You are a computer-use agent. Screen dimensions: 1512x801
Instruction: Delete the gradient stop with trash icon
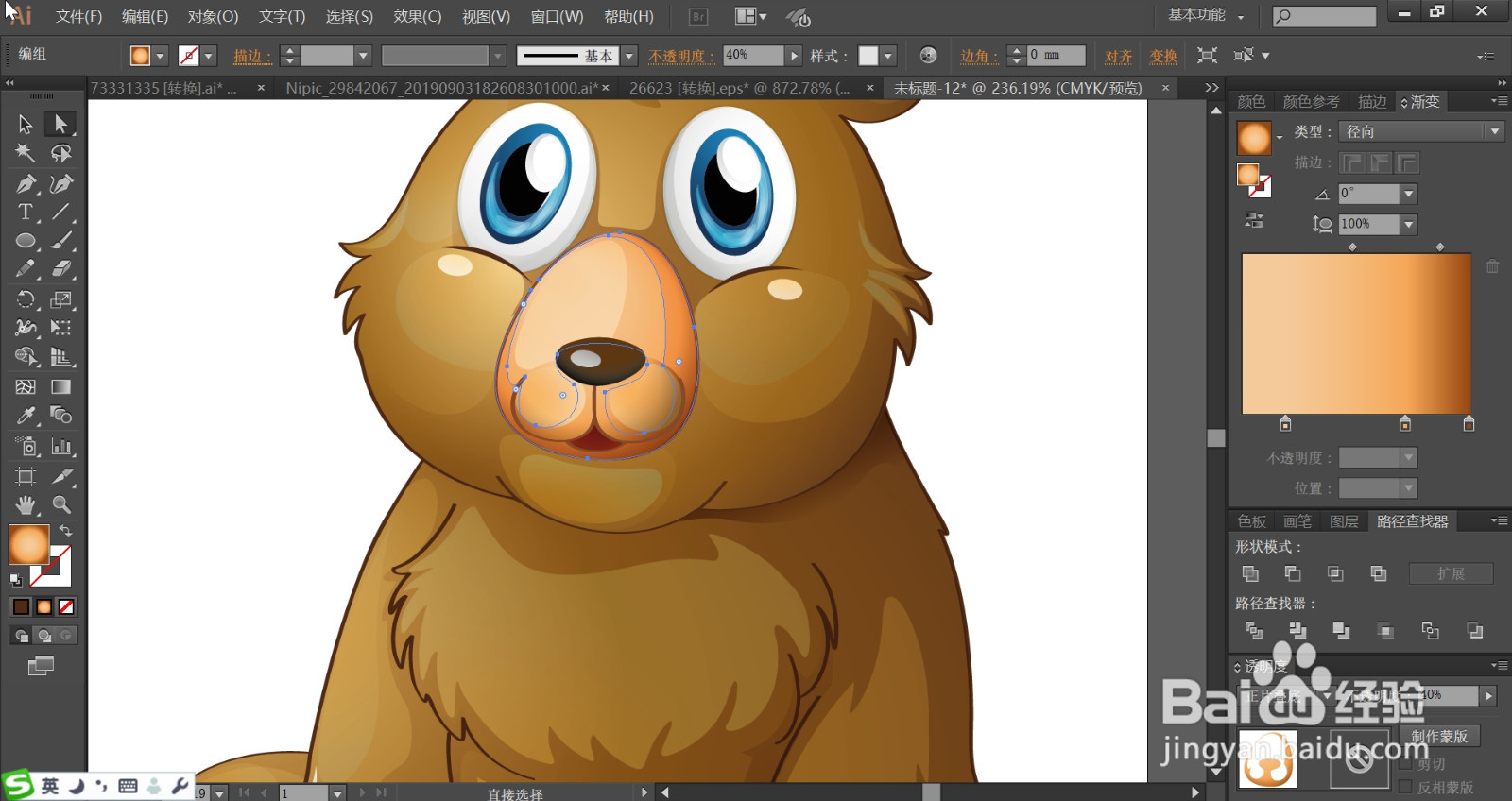pos(1492,266)
